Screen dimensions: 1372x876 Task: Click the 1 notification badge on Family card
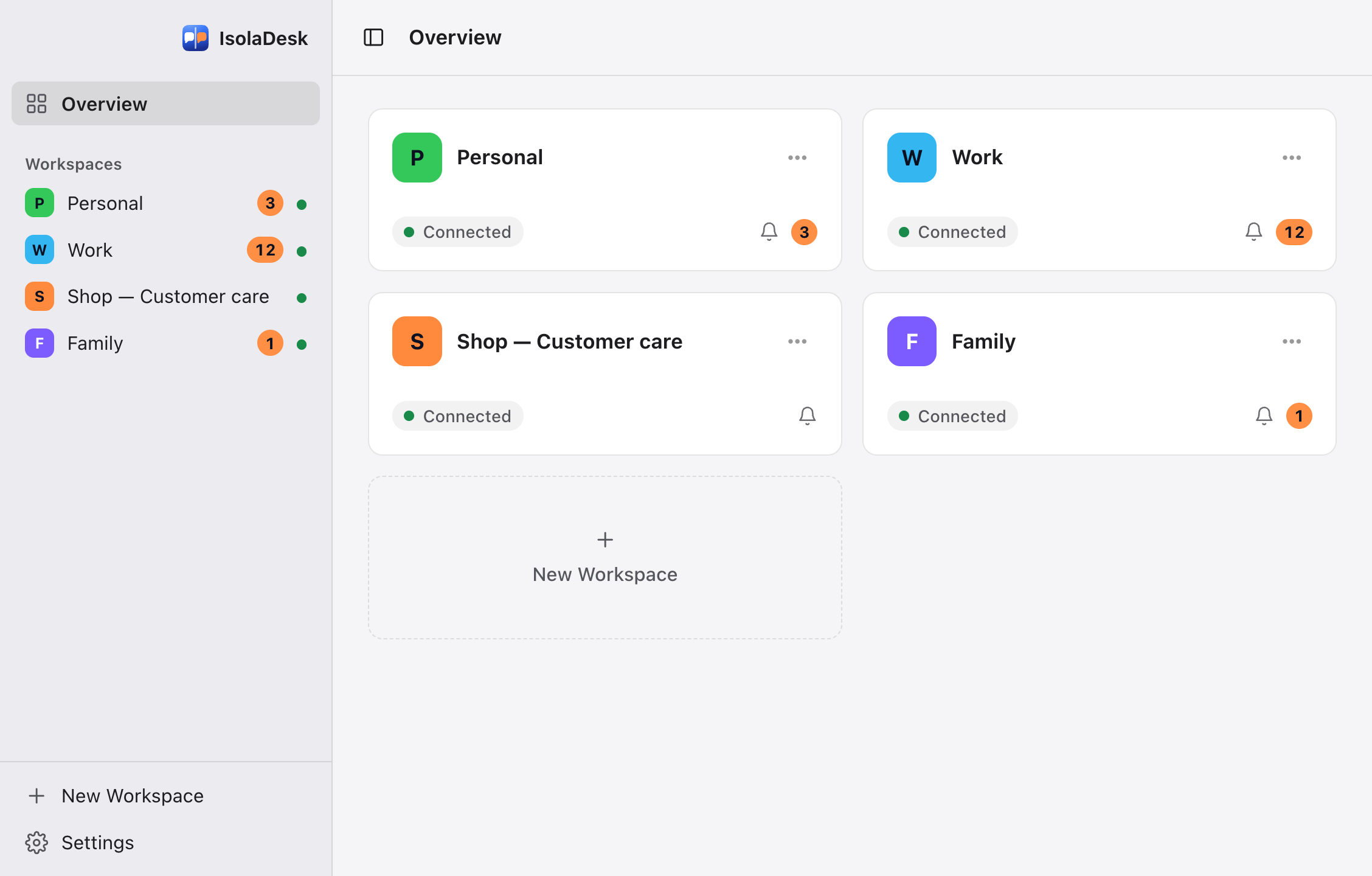[x=1299, y=416]
